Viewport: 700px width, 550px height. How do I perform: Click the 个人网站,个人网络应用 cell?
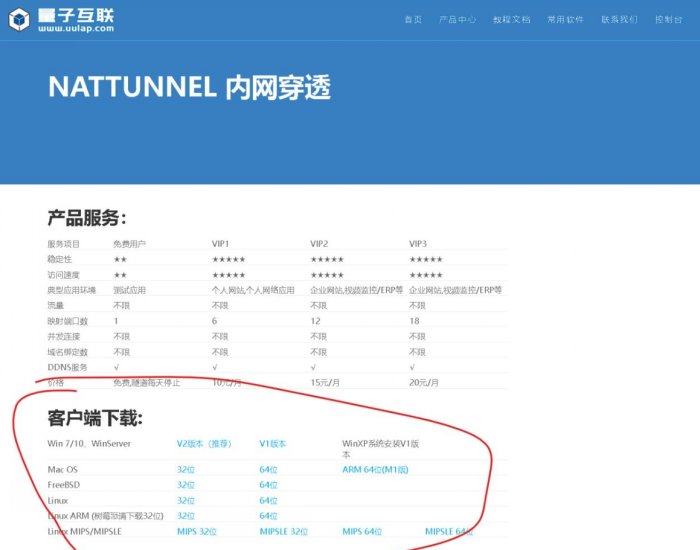pos(253,290)
